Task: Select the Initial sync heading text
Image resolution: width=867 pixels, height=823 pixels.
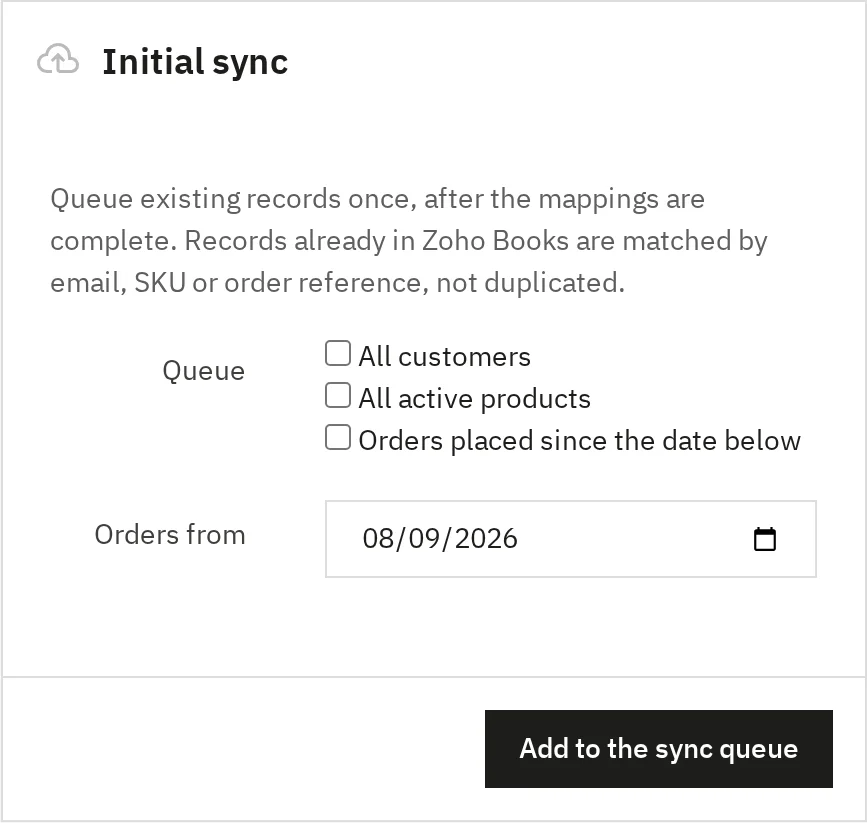Action: [195, 61]
